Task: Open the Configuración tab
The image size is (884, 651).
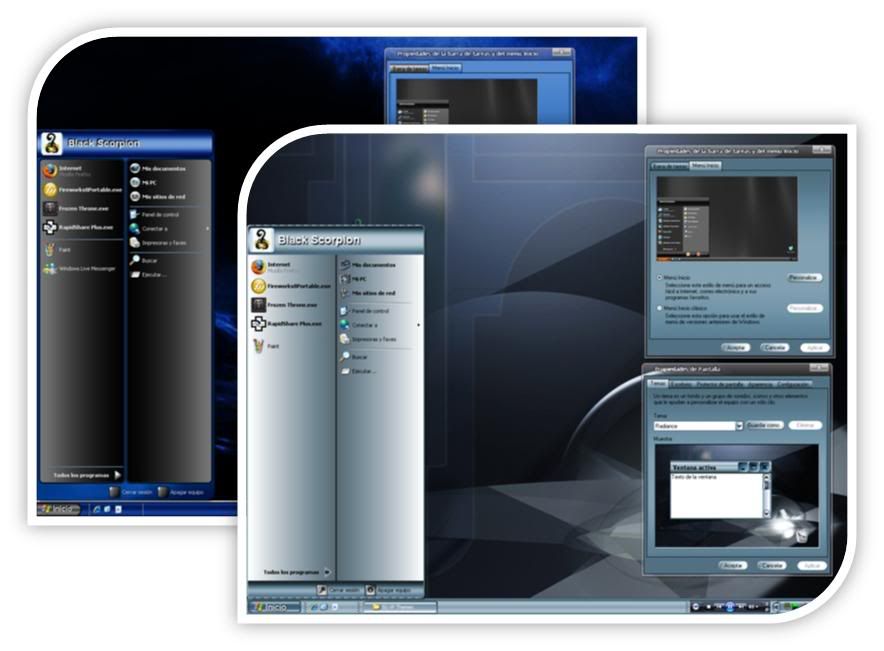Action: point(794,384)
